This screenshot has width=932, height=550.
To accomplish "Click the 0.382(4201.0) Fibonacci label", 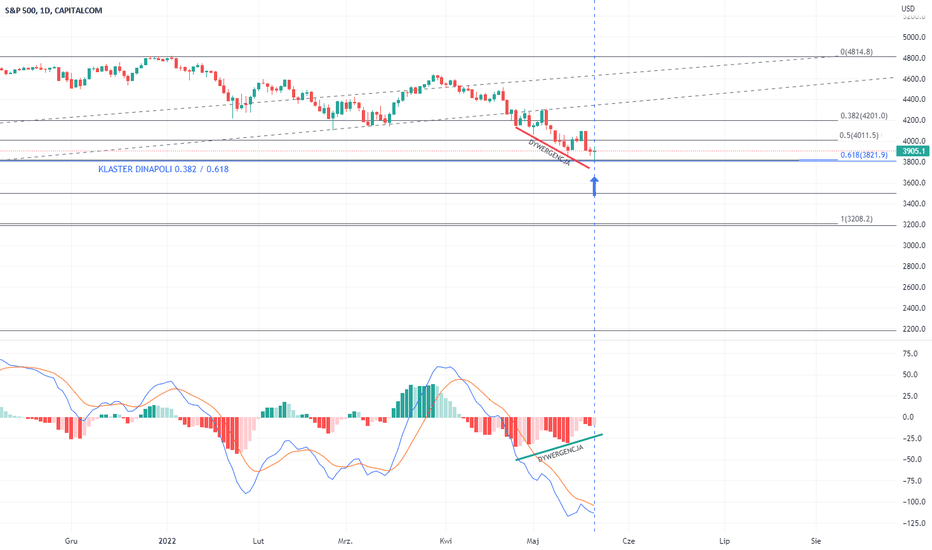I will point(864,116).
